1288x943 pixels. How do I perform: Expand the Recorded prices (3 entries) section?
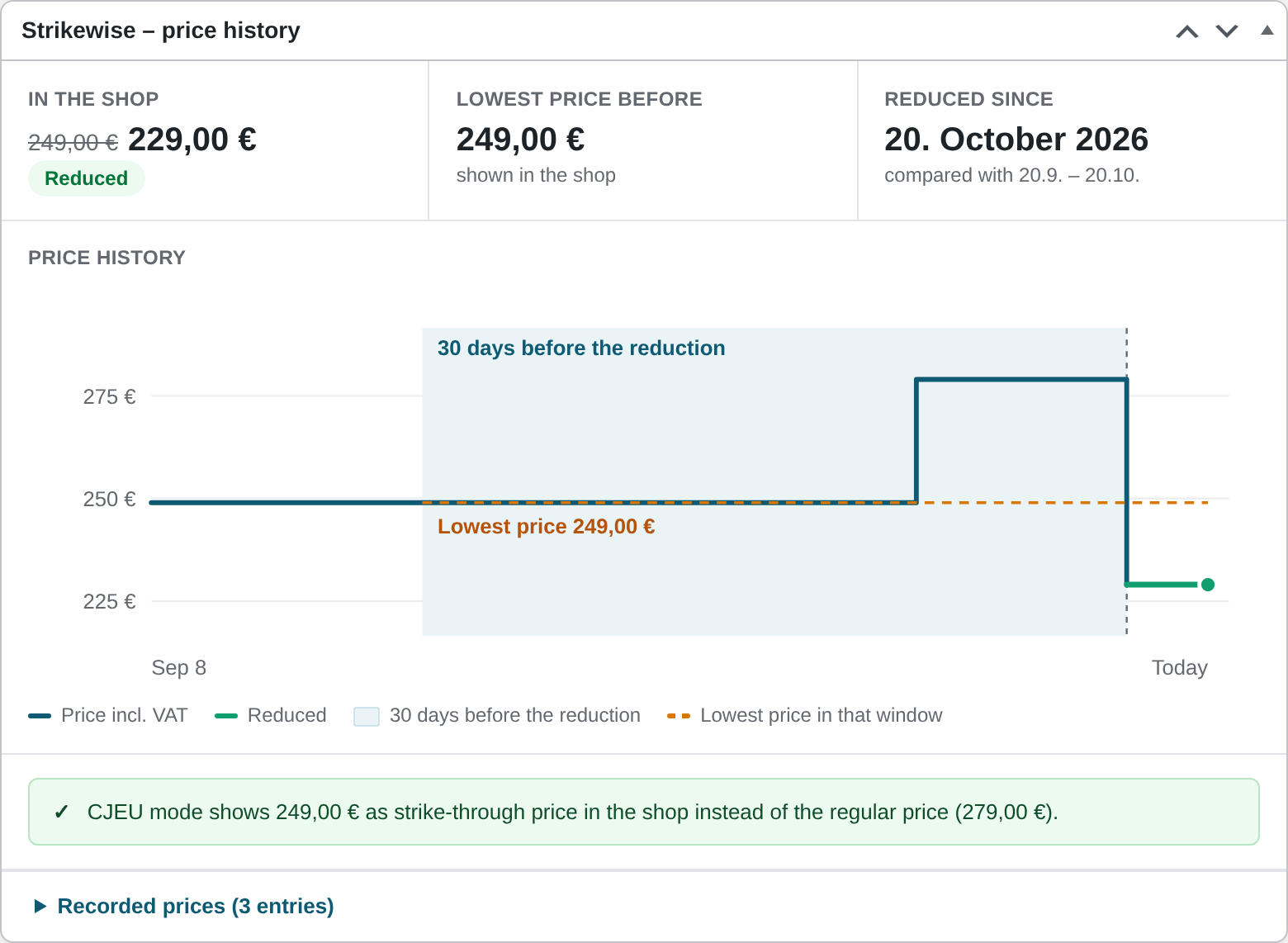coord(184,906)
